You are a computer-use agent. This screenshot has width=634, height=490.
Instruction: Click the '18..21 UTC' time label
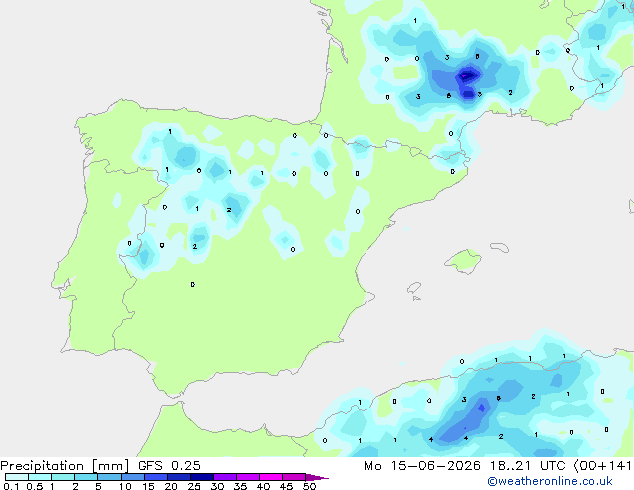pyautogui.click(x=529, y=466)
